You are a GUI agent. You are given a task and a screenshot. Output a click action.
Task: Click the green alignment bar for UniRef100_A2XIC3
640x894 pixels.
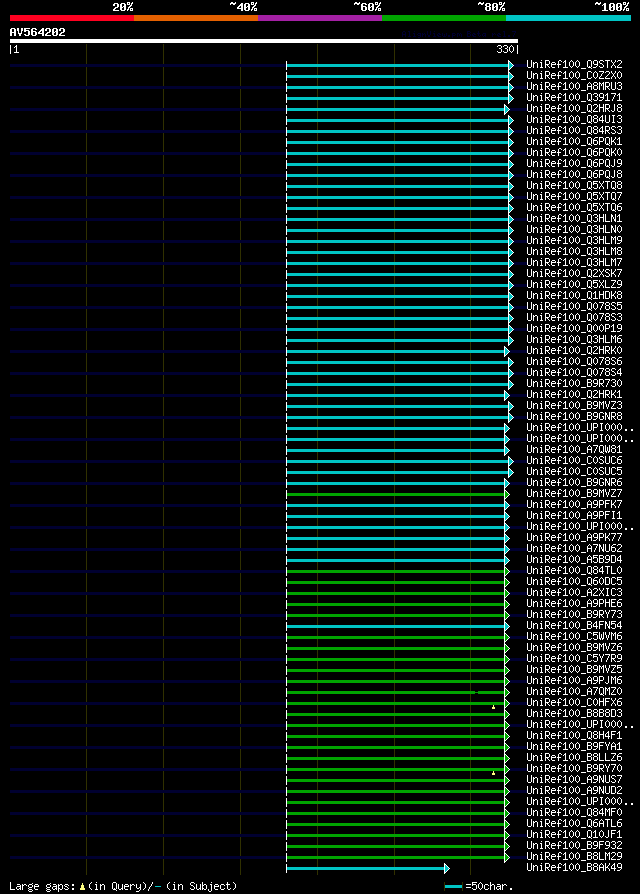point(396,594)
